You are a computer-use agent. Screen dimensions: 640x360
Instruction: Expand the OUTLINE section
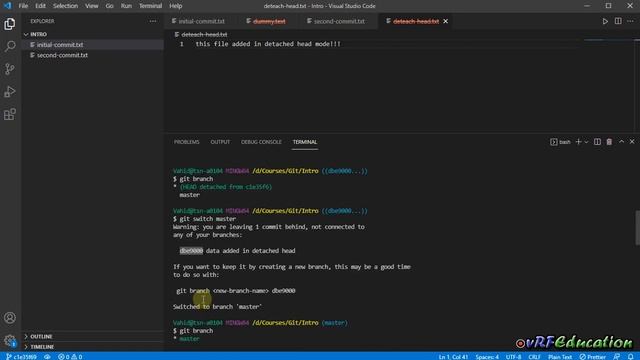coord(93,336)
